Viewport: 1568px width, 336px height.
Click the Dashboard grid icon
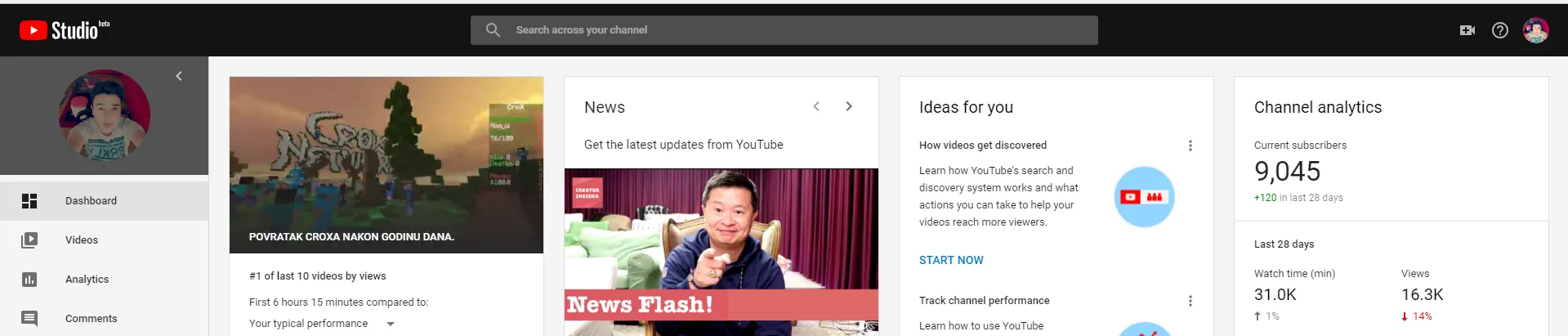(29, 201)
